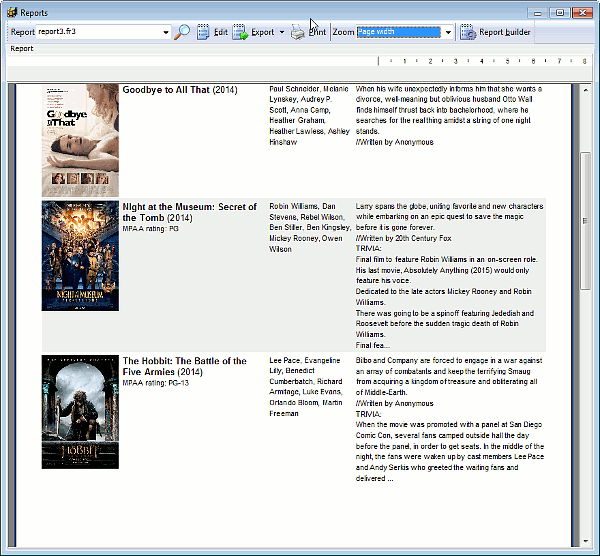The width and height of the screenshot is (600, 556).
Task: Click the Export button label
Action: pos(262,32)
